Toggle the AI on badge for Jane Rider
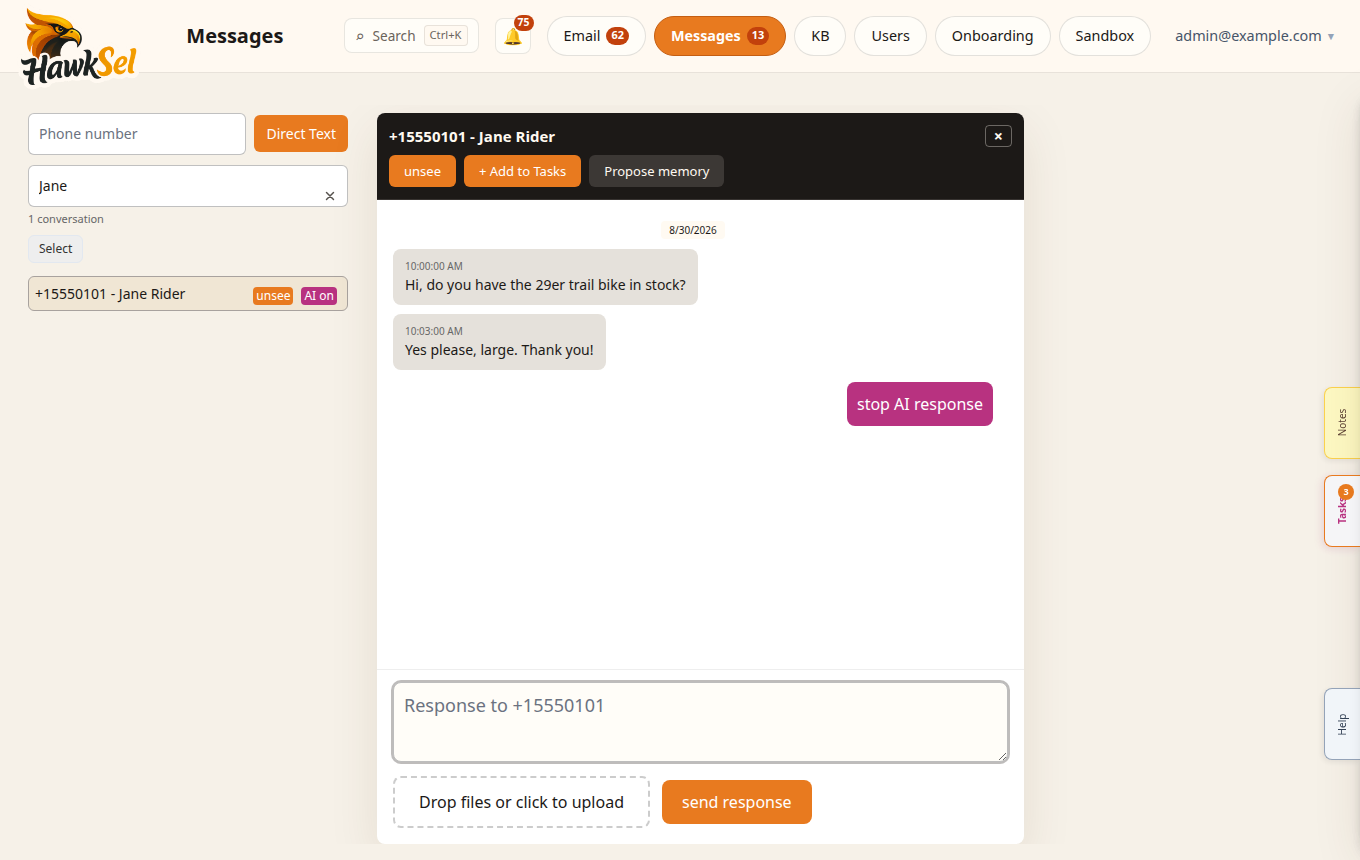 tap(319, 296)
